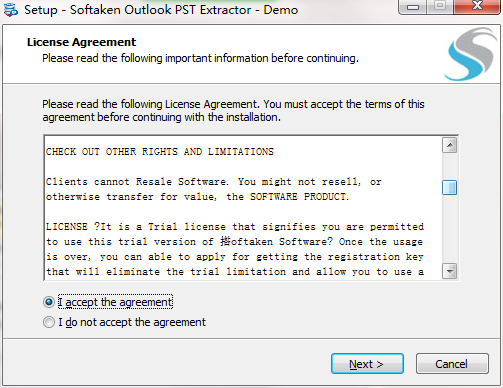
Task: Click the 'CHECK OUT OTHER RIGHTS AND LIMITATIONS' line
Action: coord(160,152)
